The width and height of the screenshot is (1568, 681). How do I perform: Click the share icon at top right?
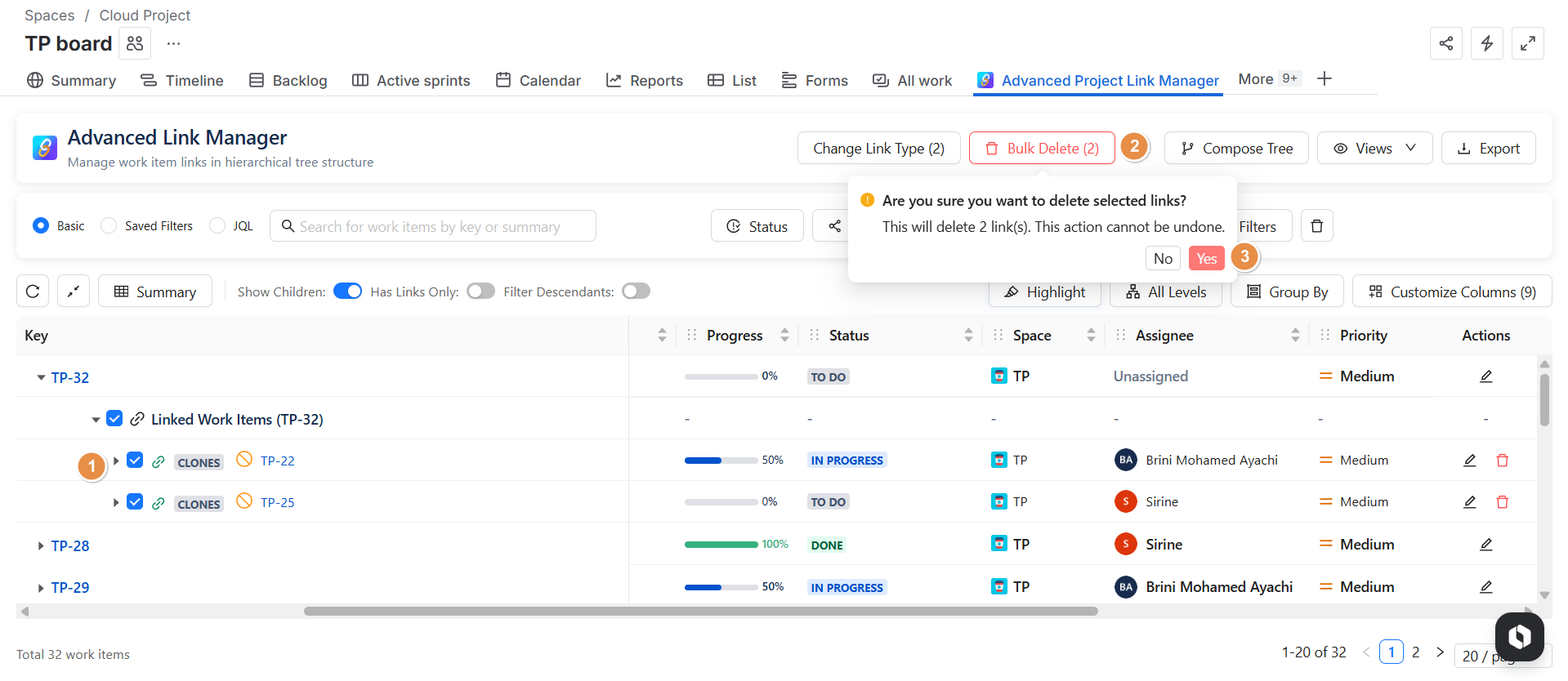point(1445,43)
